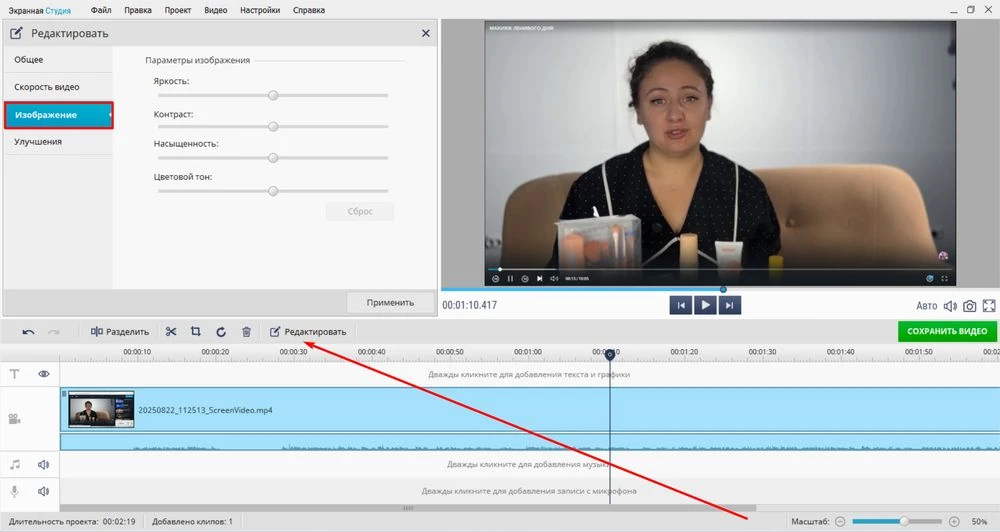Mute the music track speaker
Image resolution: width=1000 pixels, height=532 pixels.
click(x=44, y=464)
